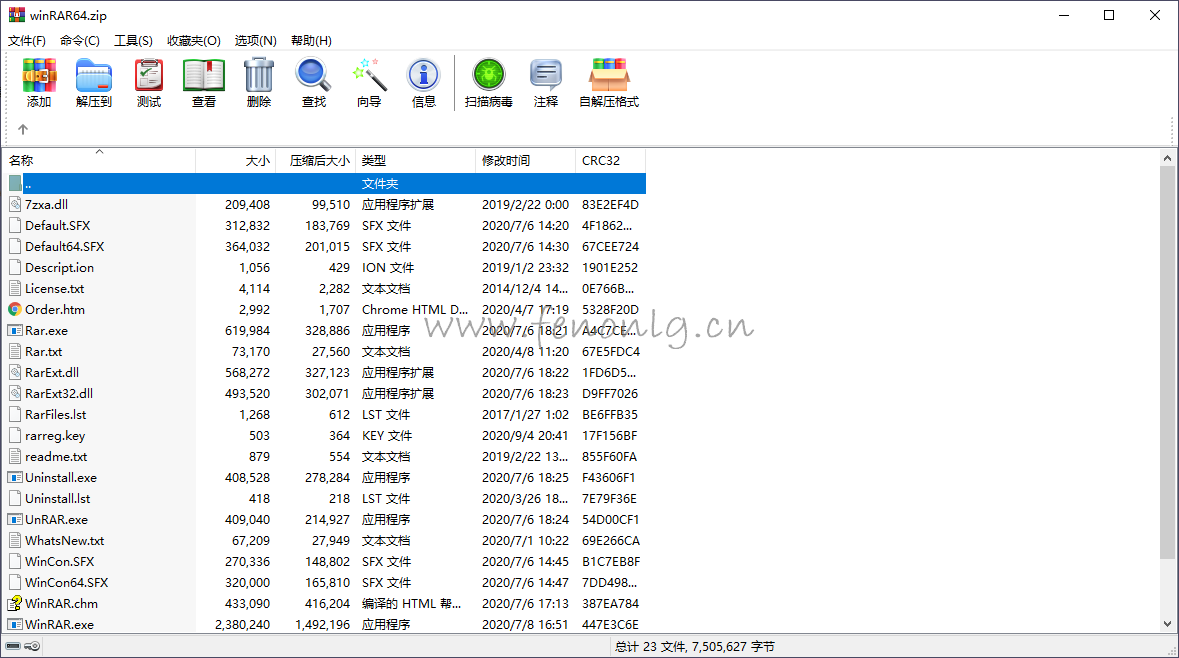The image size is (1179, 658).
Task: Run the Test (测试) archive tool
Action: (149, 83)
